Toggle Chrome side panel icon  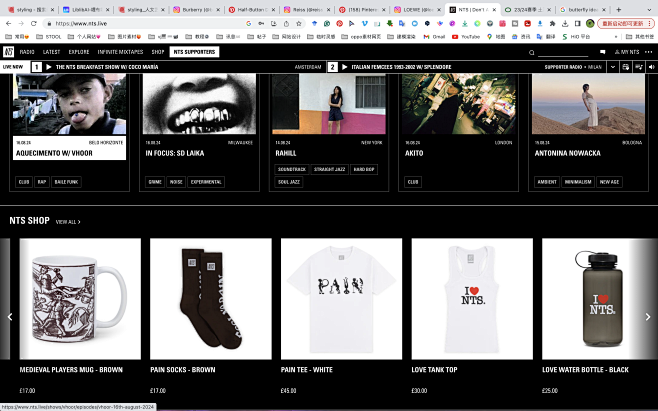(577, 24)
